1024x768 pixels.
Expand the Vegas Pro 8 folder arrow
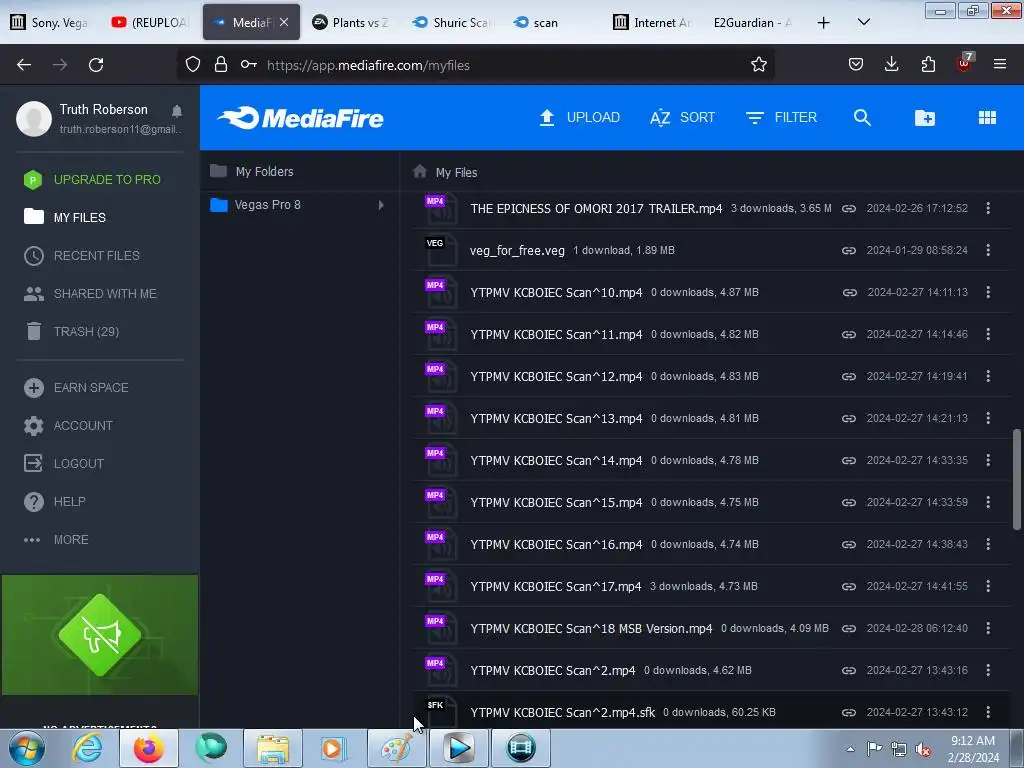tap(381, 205)
